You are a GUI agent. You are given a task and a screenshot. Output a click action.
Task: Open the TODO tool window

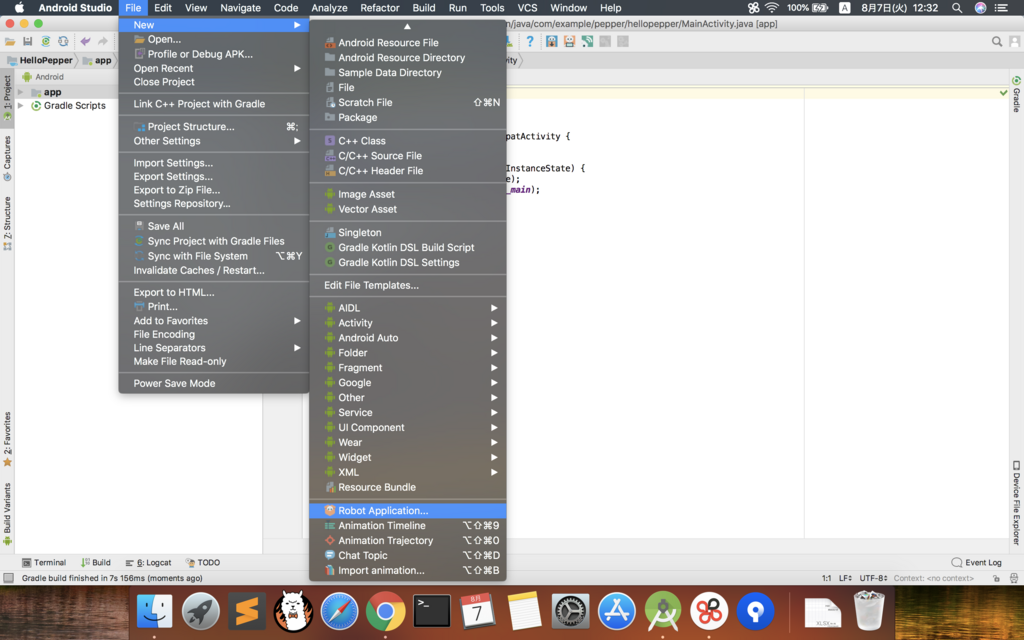(202, 562)
